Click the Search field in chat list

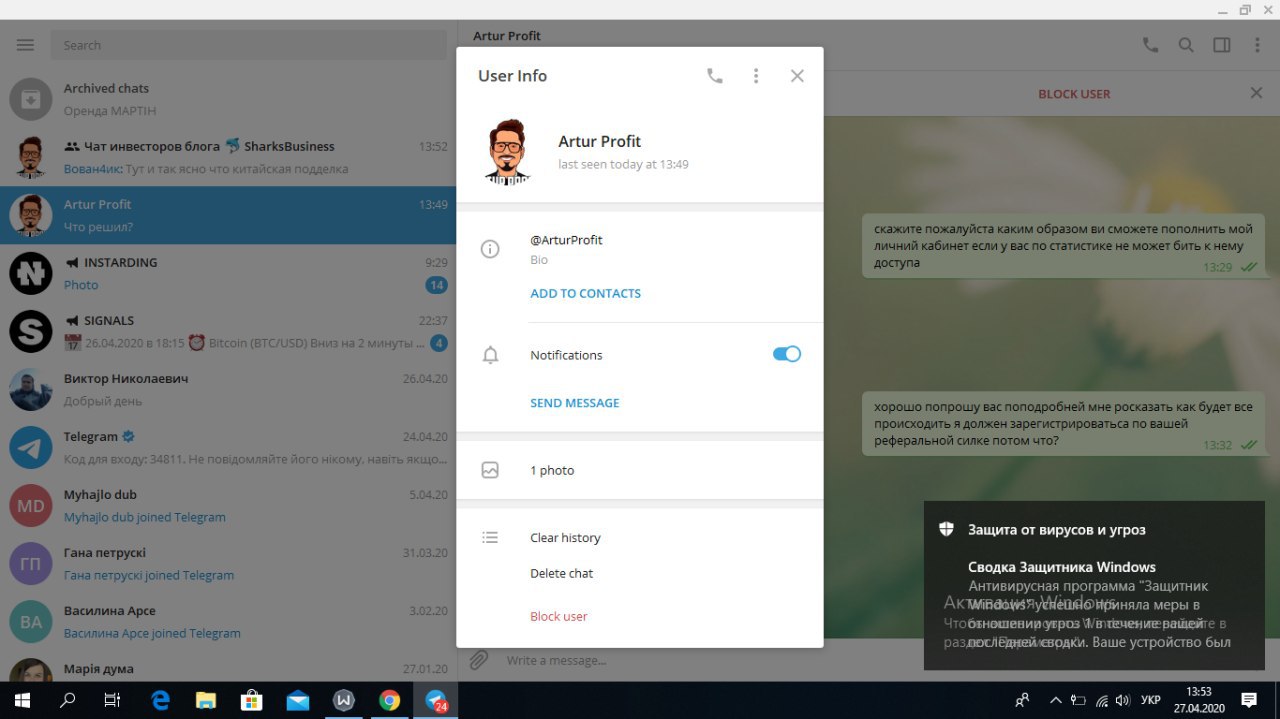pos(248,45)
